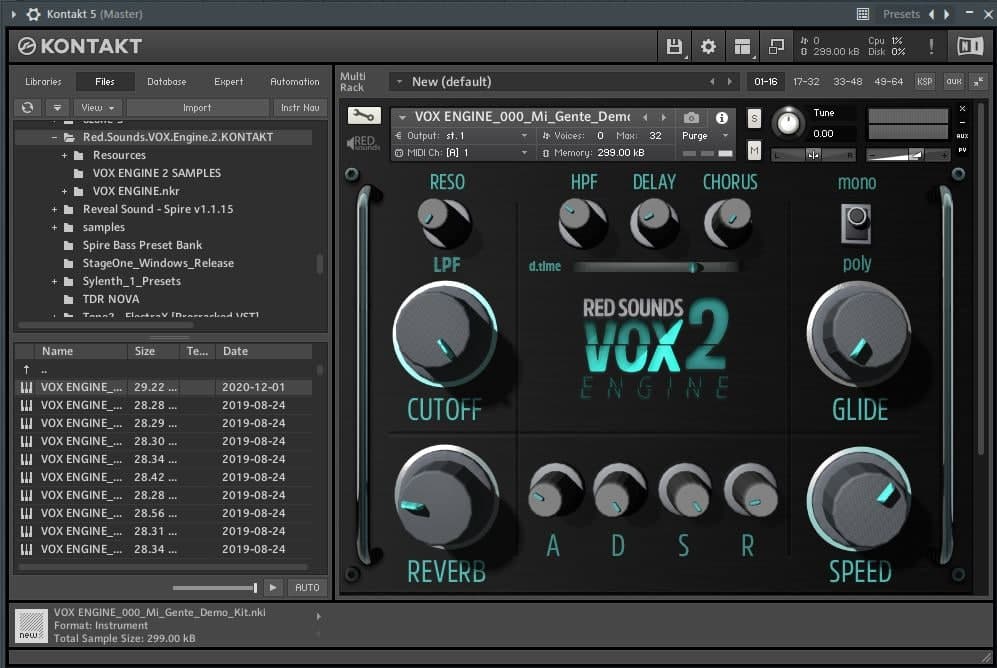Load previous instrument with header left arrow
Image resolution: width=997 pixels, height=668 pixels.
[645, 117]
